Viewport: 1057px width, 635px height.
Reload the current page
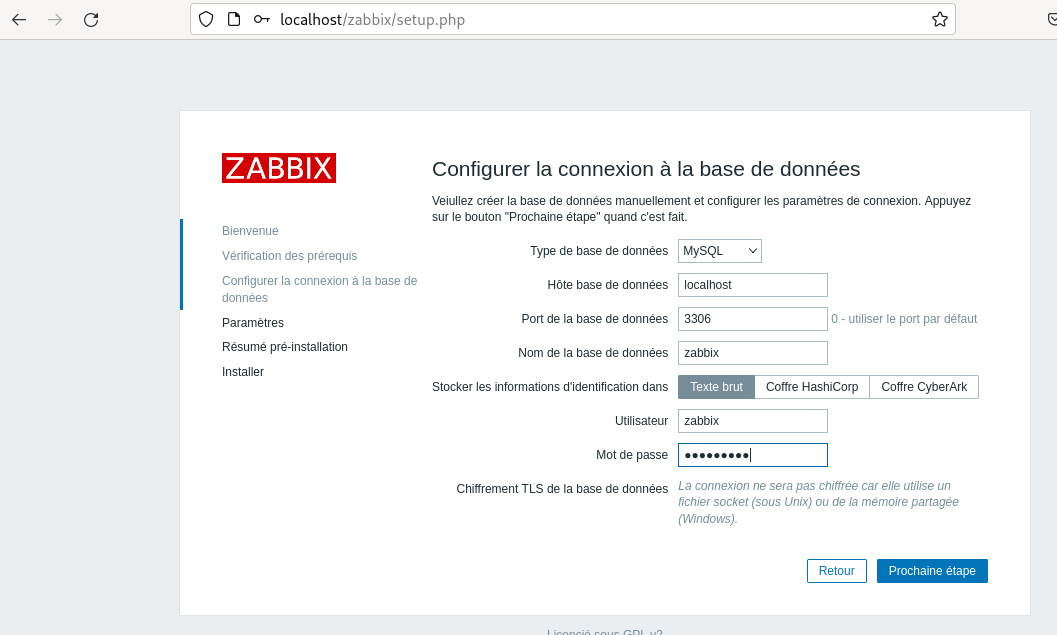(x=91, y=19)
